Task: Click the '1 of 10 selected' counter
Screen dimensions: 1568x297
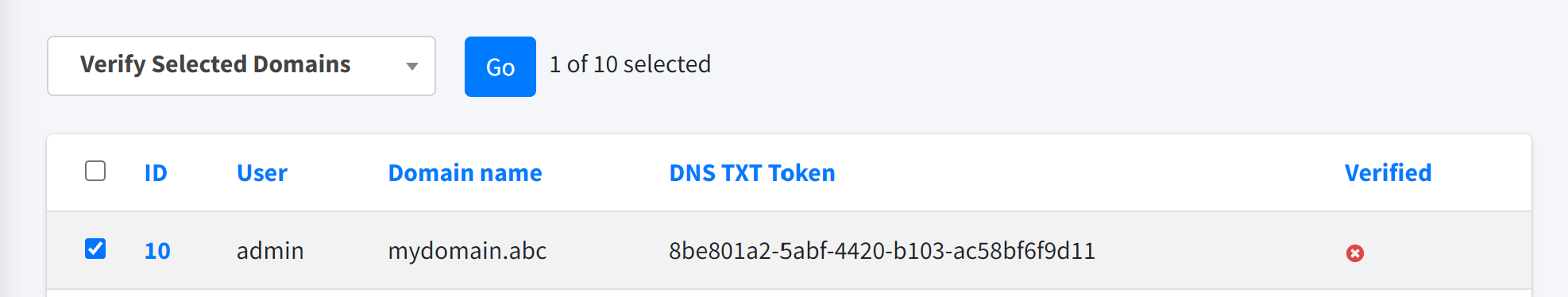Action: [x=630, y=64]
